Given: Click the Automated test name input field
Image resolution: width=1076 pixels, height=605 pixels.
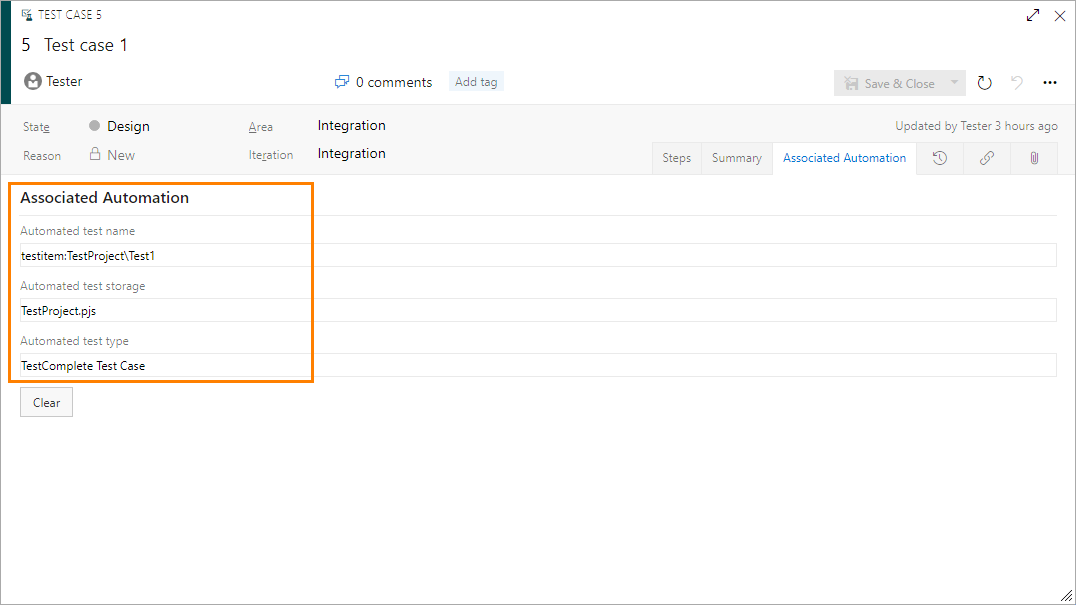Looking at the screenshot, I should click(x=400, y=255).
